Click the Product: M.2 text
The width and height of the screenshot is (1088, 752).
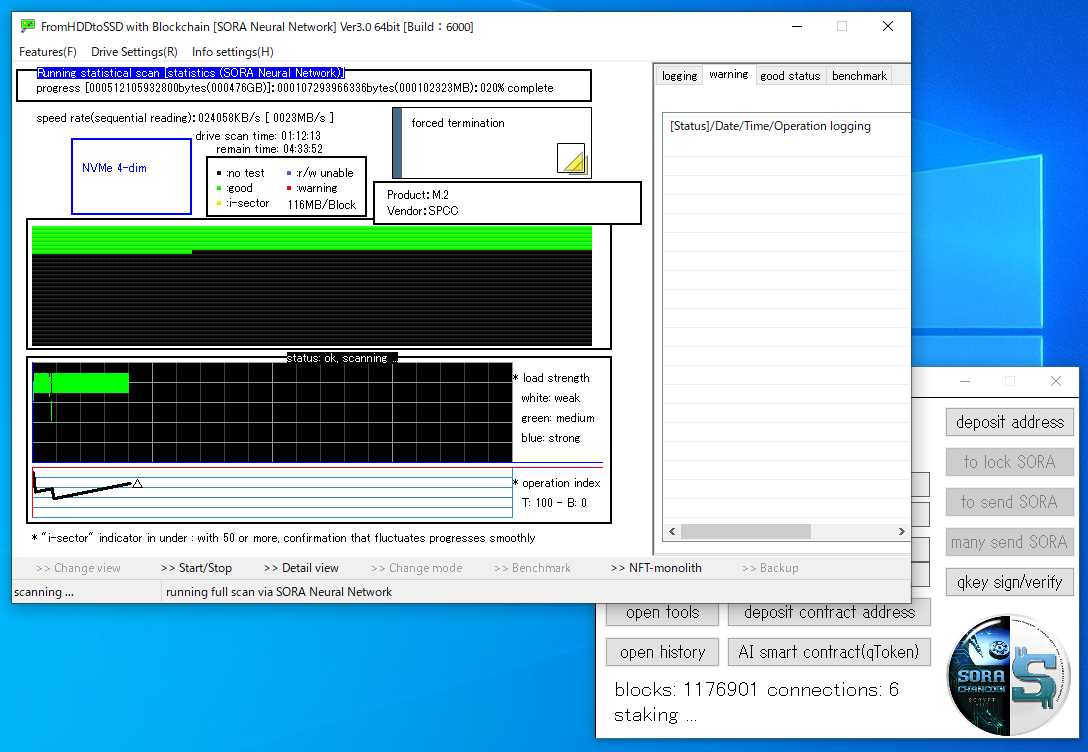[x=418, y=195]
